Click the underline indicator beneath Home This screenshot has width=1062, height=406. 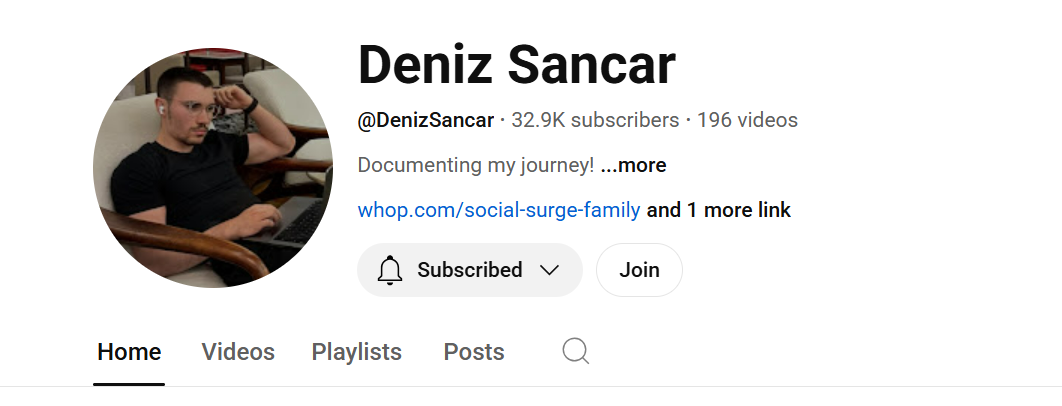(x=129, y=383)
